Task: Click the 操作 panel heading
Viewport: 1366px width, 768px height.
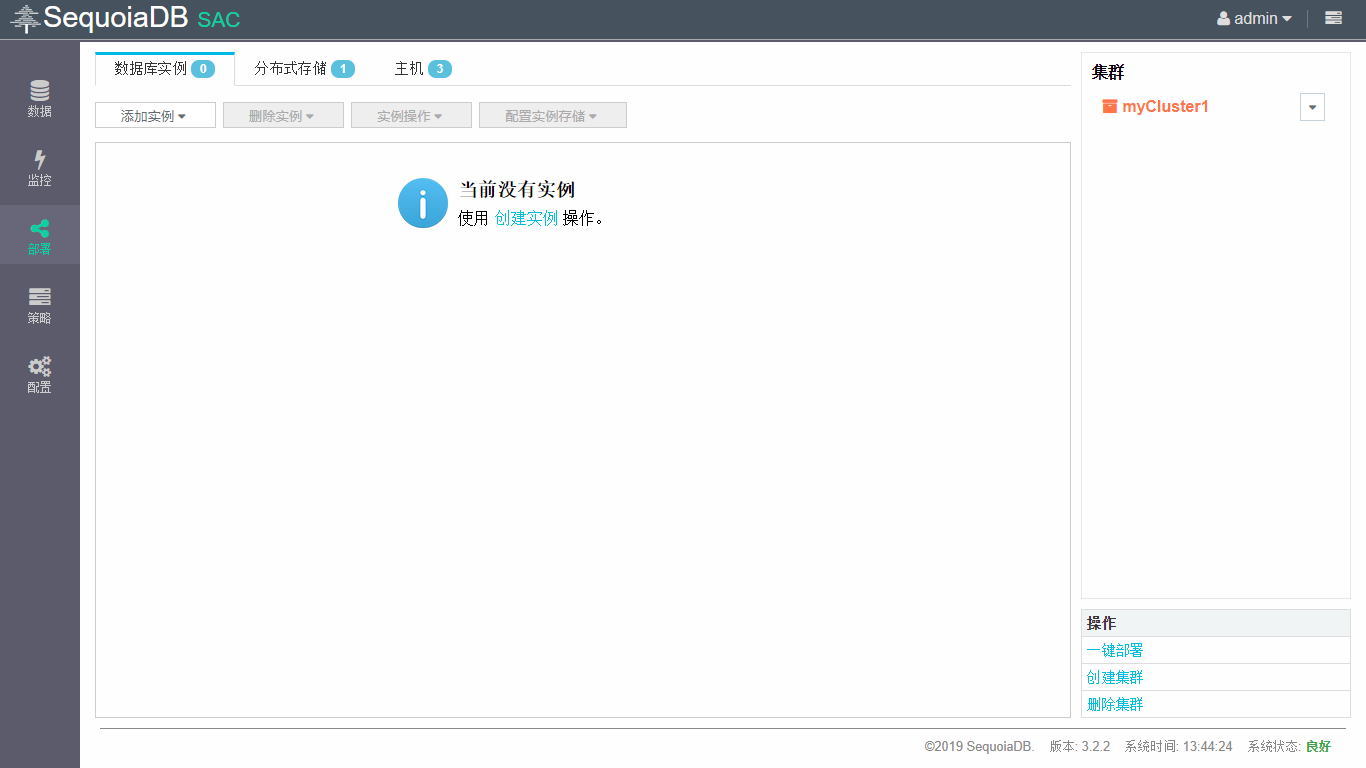Action: point(1102,623)
